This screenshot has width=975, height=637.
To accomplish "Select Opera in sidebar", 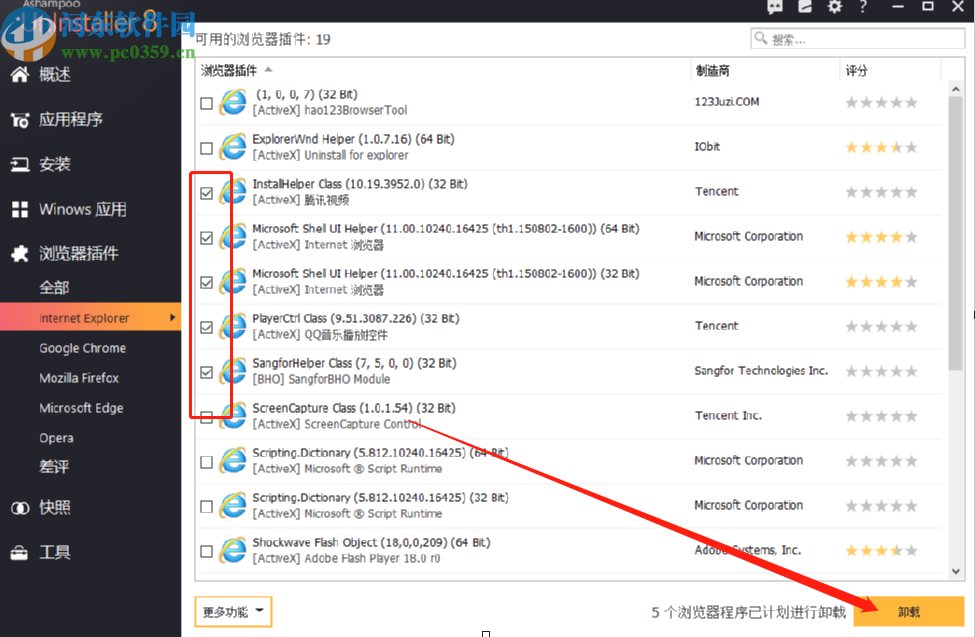I will [x=57, y=438].
